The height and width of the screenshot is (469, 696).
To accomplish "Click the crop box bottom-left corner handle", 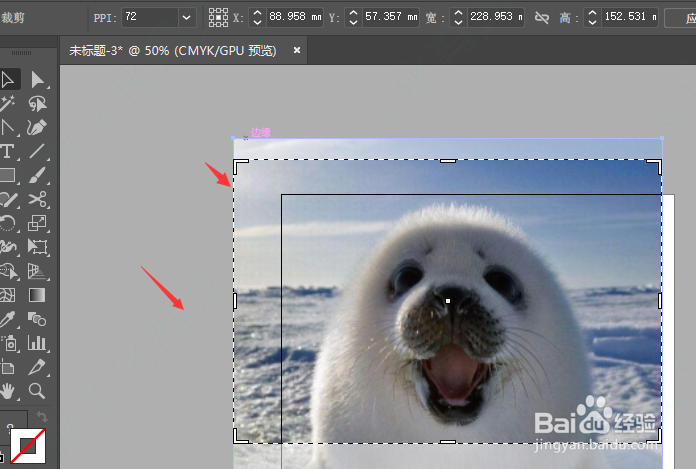I will point(240,437).
